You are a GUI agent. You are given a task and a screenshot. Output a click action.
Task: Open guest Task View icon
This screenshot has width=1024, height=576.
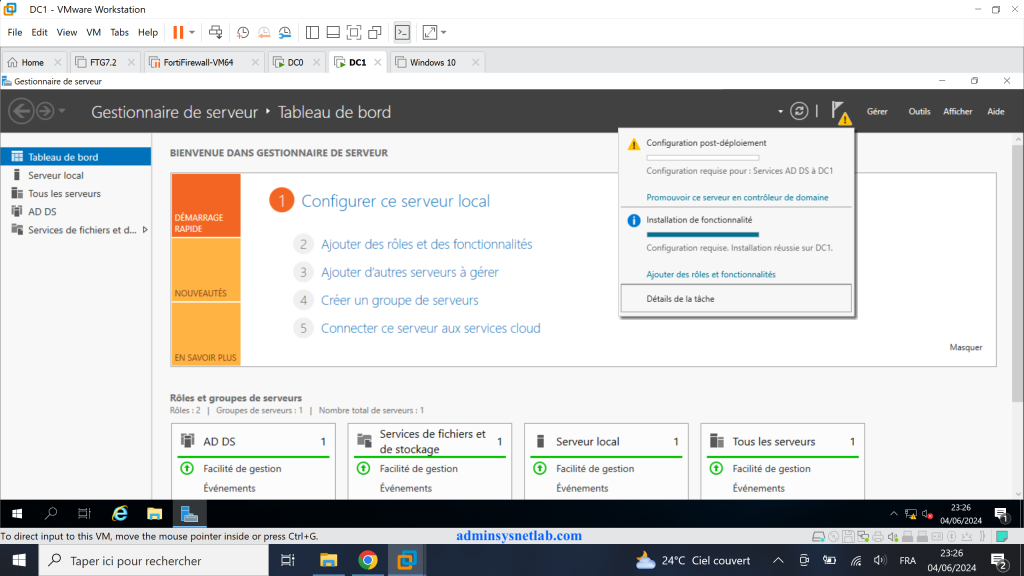(84, 514)
